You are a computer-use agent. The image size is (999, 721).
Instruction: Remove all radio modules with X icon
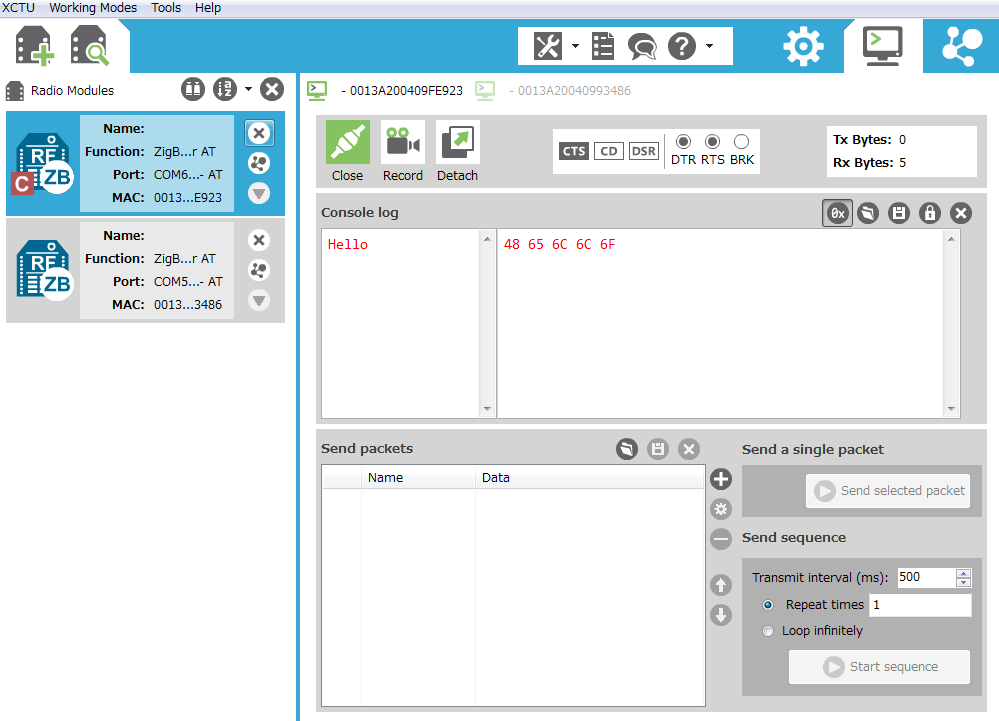272,89
